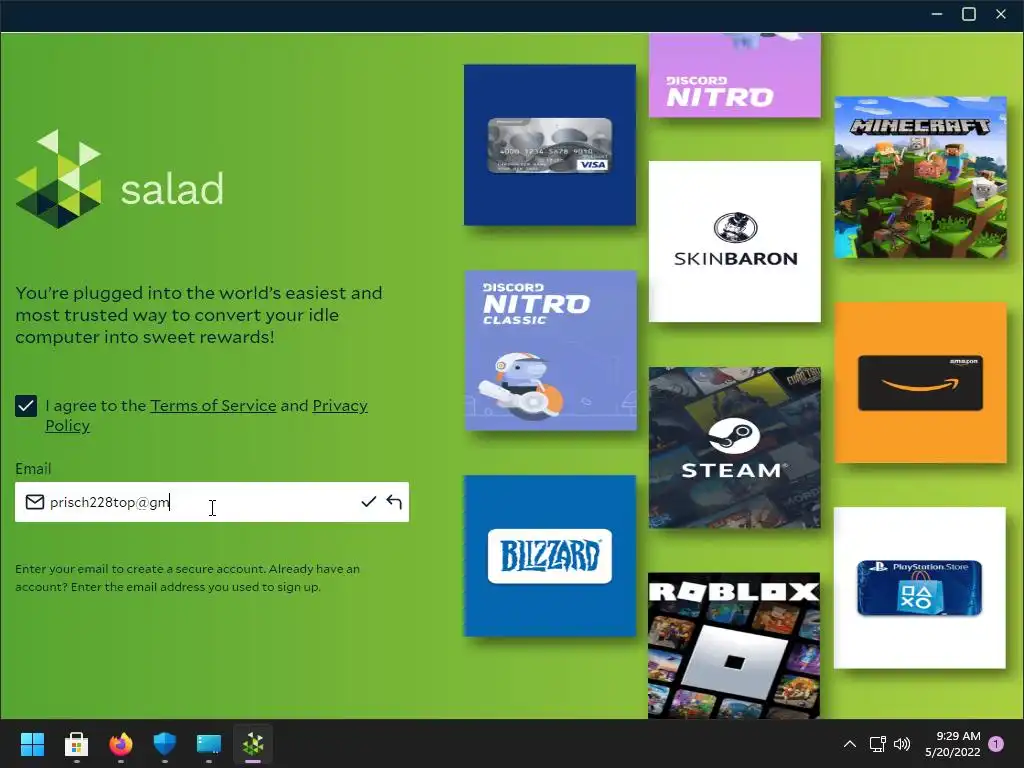Minimize the Salad window

click(937, 14)
